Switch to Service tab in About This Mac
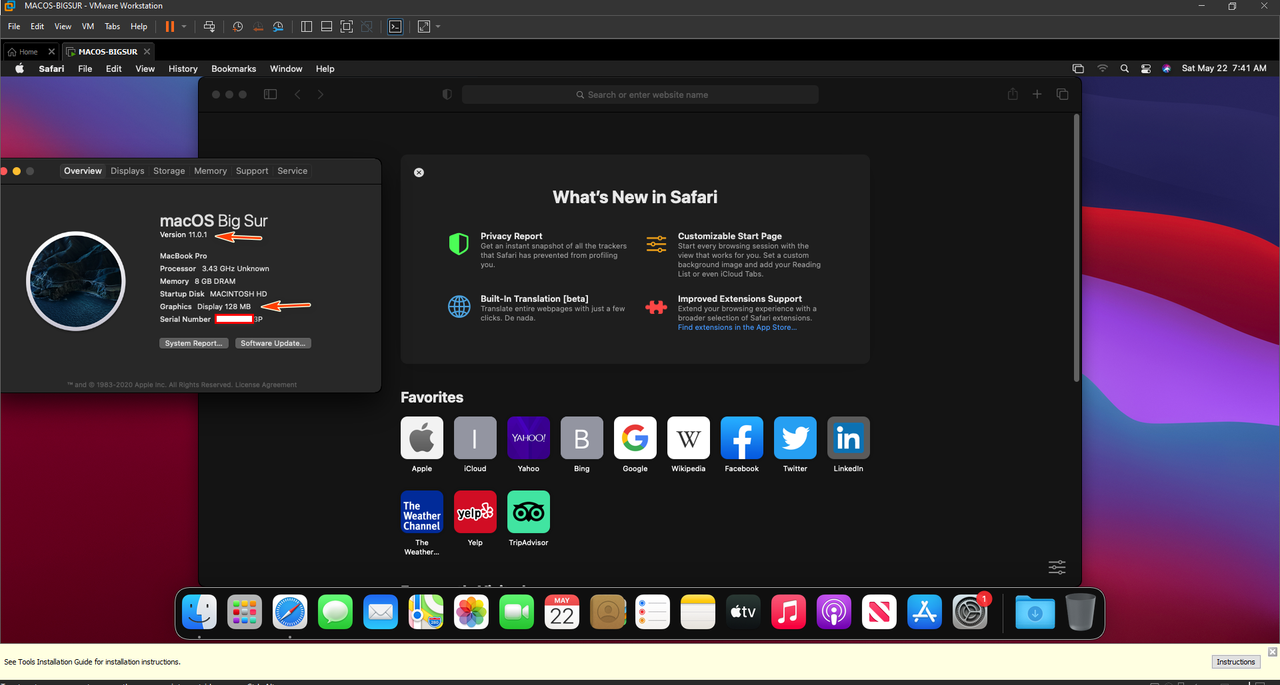Screen dimensions: 1280x685 tap(292, 171)
